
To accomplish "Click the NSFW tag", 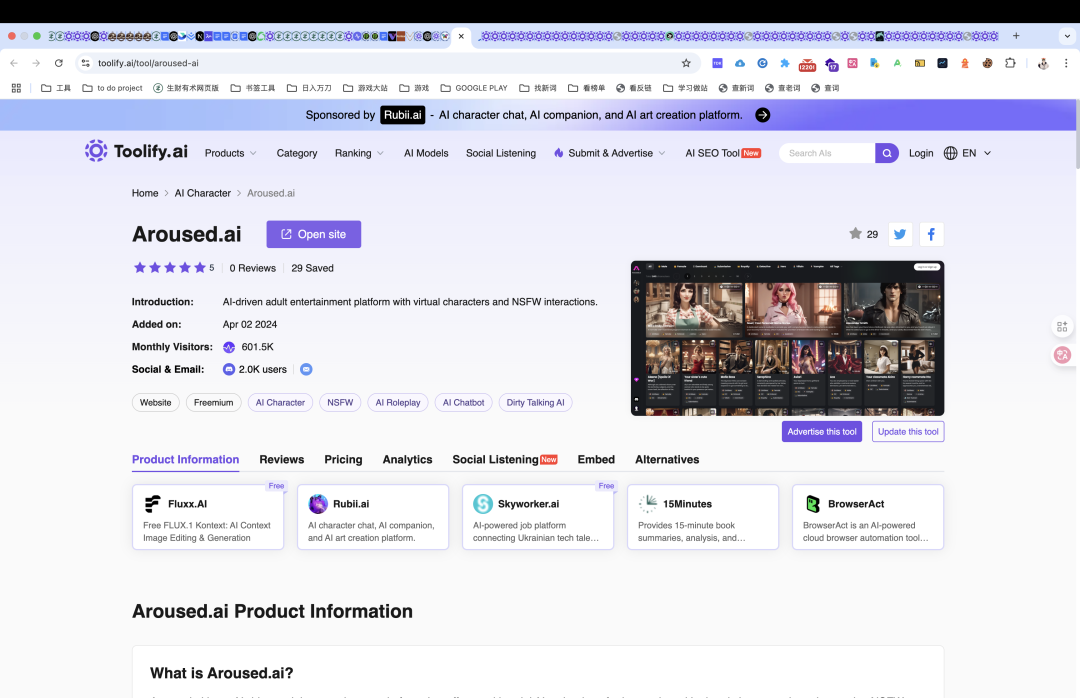I will coord(340,402).
